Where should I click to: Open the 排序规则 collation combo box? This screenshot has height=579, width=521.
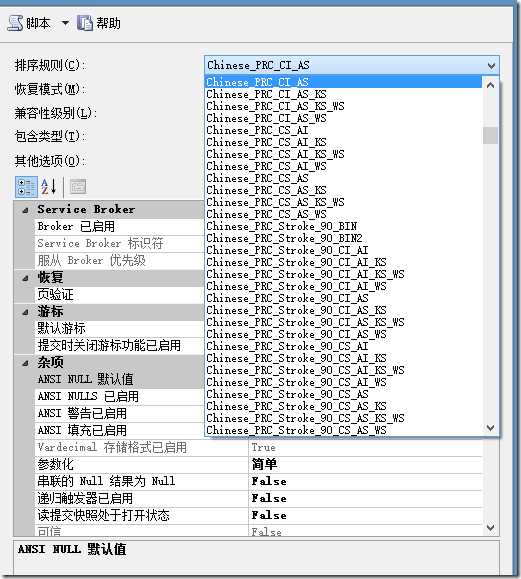[352, 65]
